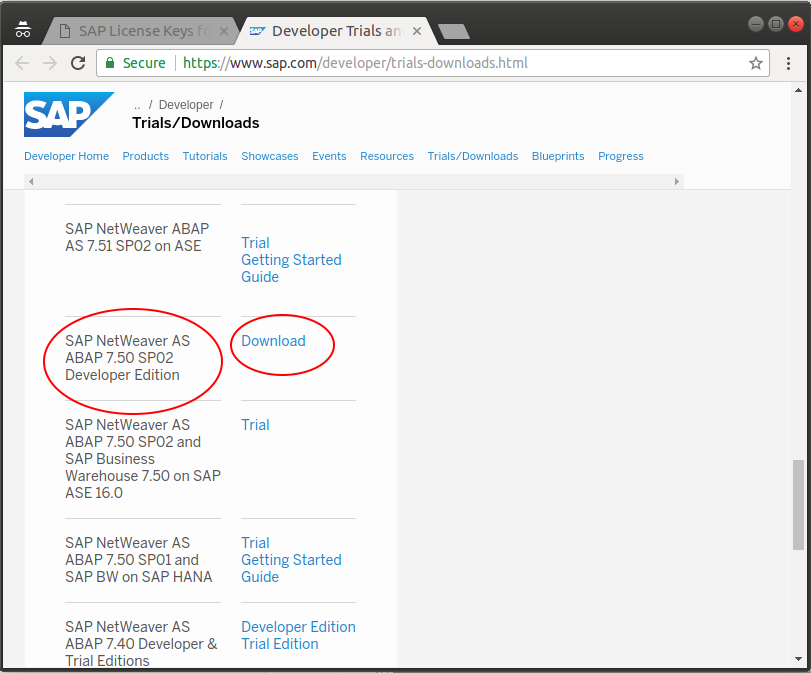Viewport: 811px width, 673px height.
Task: Click the navigation scroll right arrow
Action: pos(677,181)
